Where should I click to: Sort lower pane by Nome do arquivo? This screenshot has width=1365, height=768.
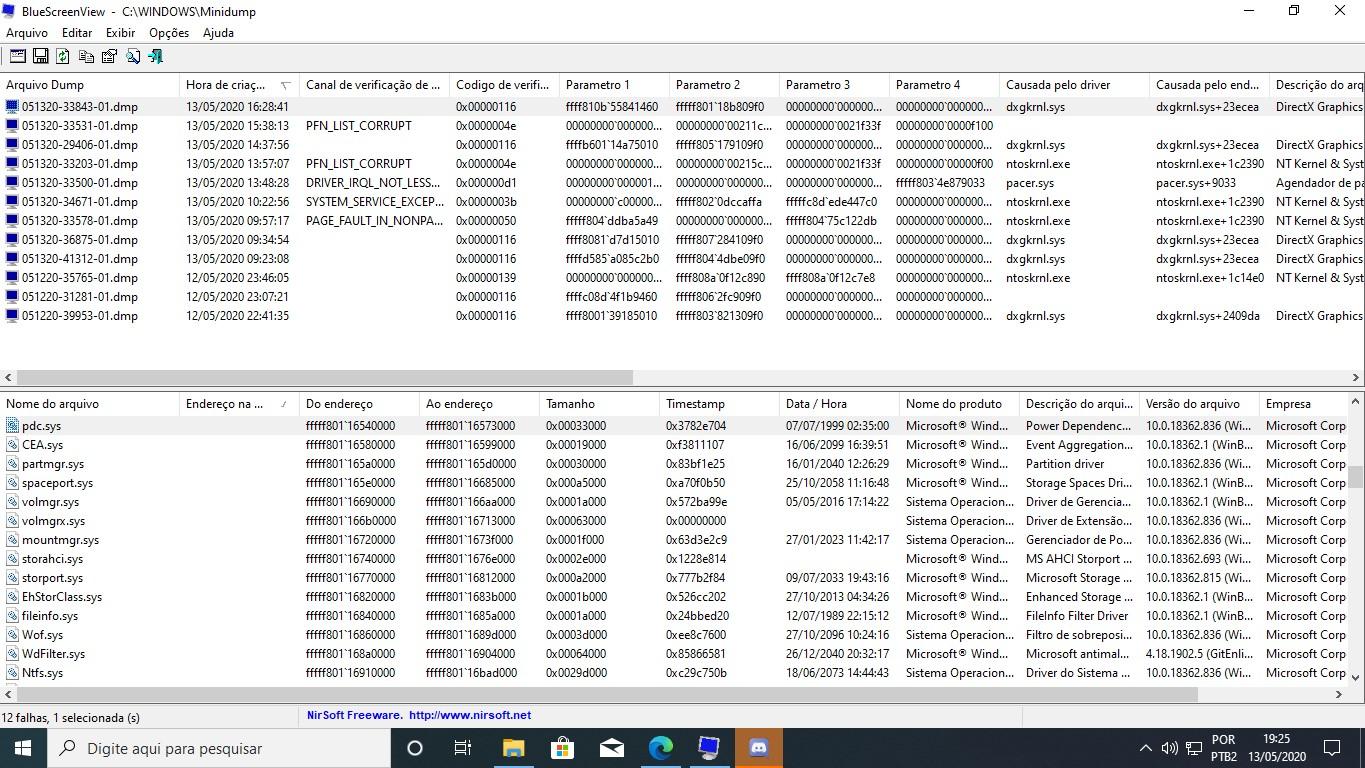[x=90, y=404]
